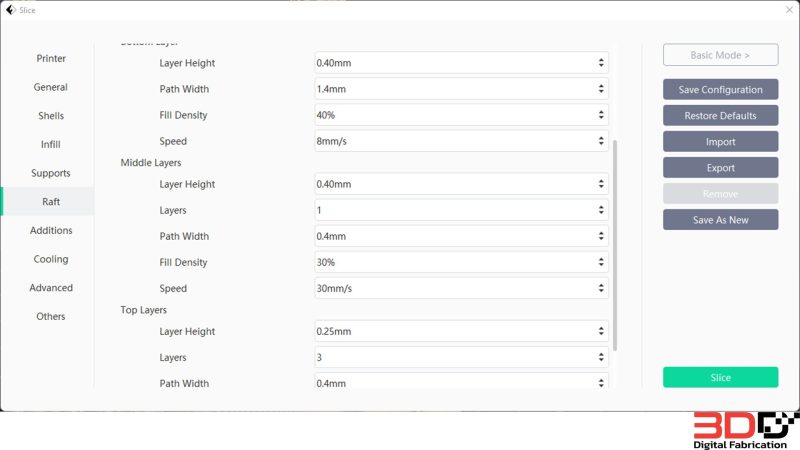Go to the Advanced tab
This screenshot has width=800, height=450.
tap(51, 288)
